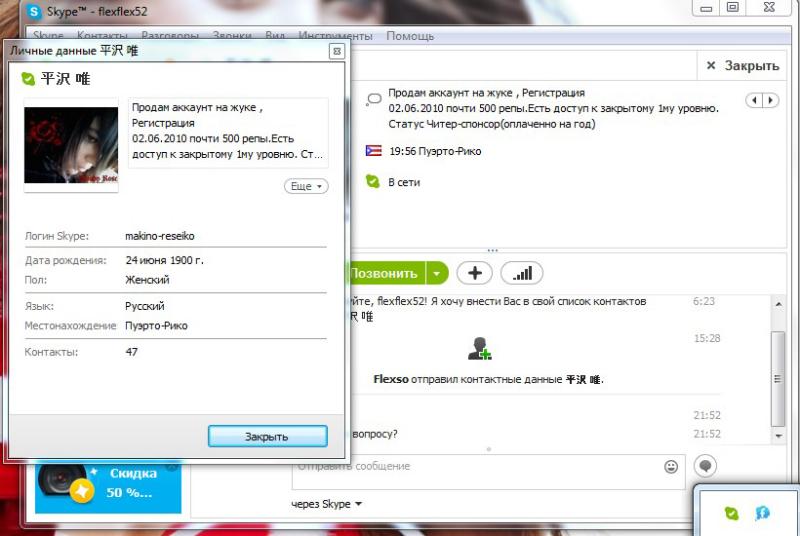The image size is (800, 536).
Task: Click the add contact icon in chat
Action: point(480,349)
